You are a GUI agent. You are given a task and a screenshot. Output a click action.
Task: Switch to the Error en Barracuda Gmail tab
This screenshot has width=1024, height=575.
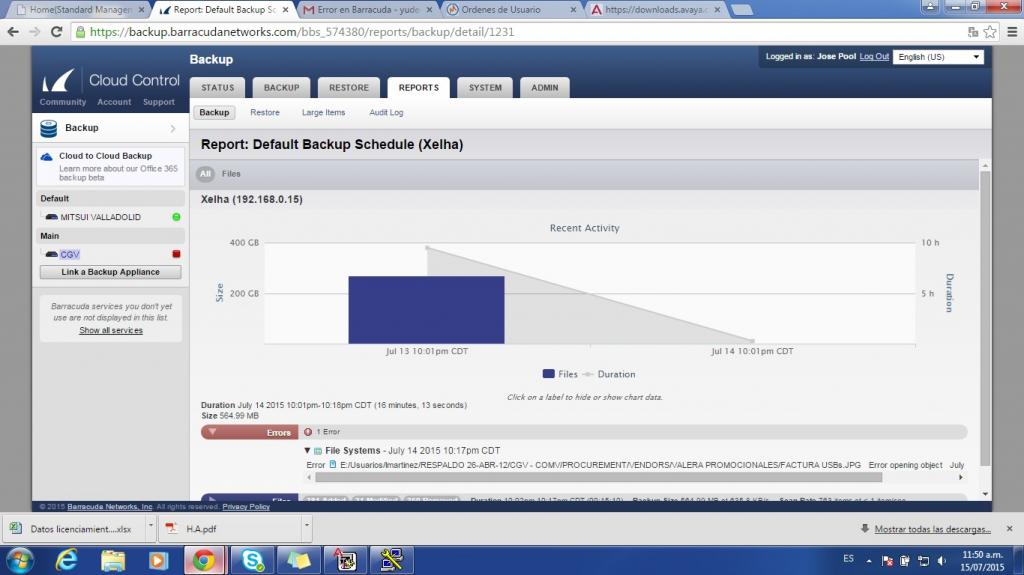[x=367, y=10]
